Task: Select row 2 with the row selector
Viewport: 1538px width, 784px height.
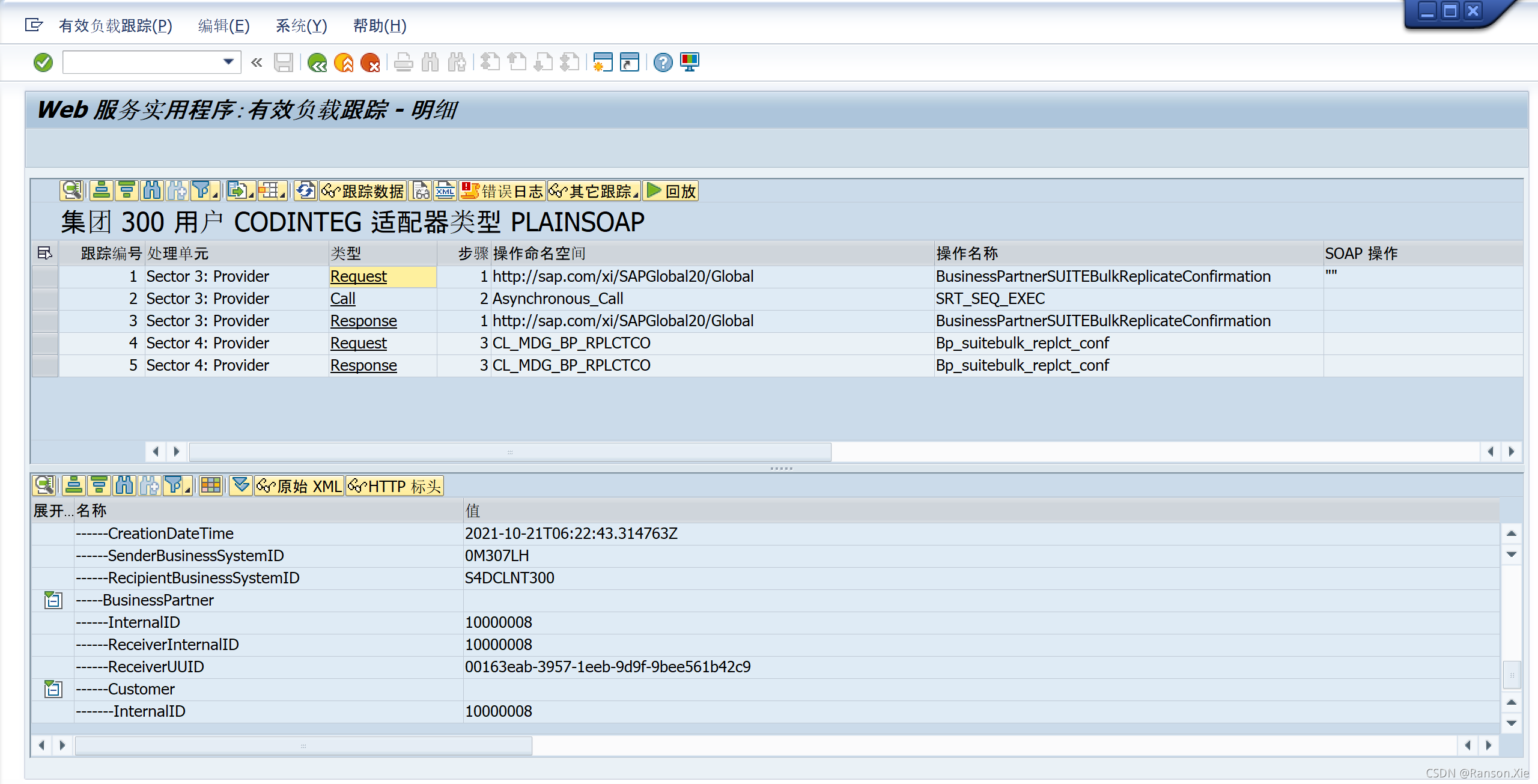Action: [44, 299]
